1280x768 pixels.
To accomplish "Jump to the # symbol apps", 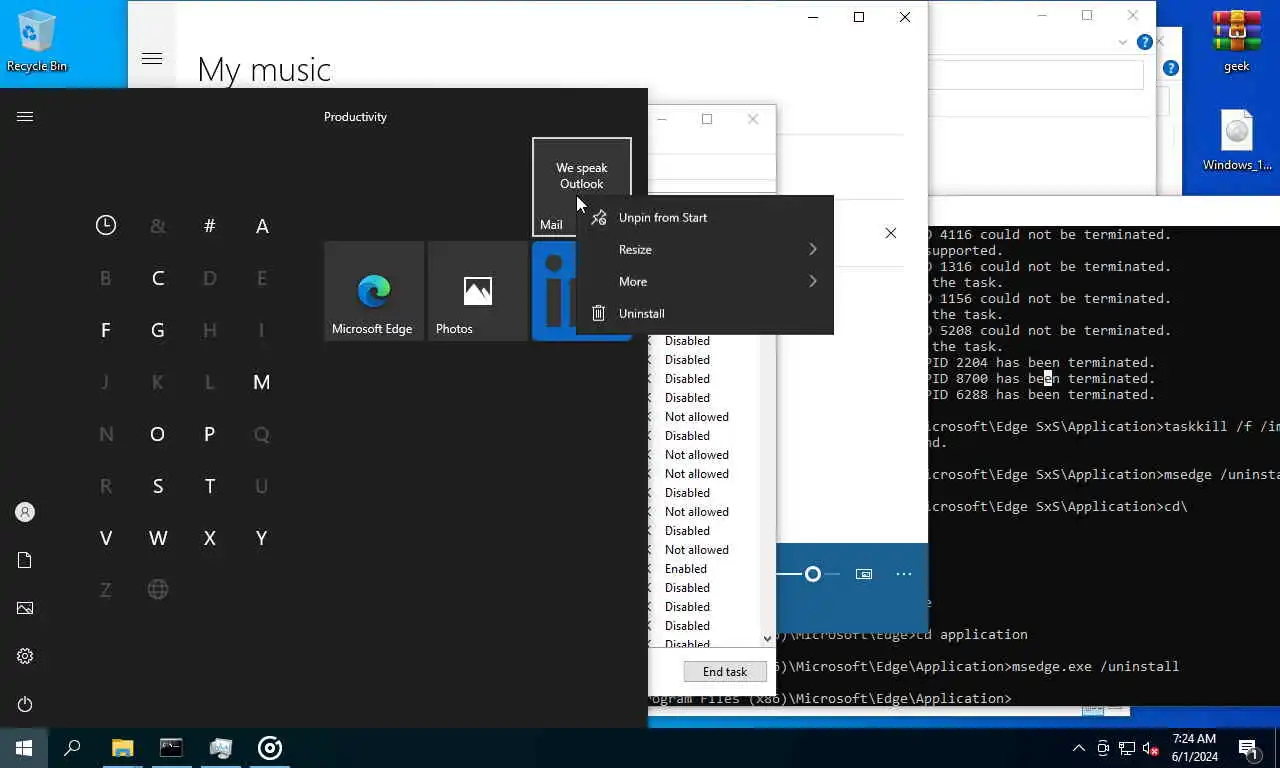I will (x=210, y=226).
